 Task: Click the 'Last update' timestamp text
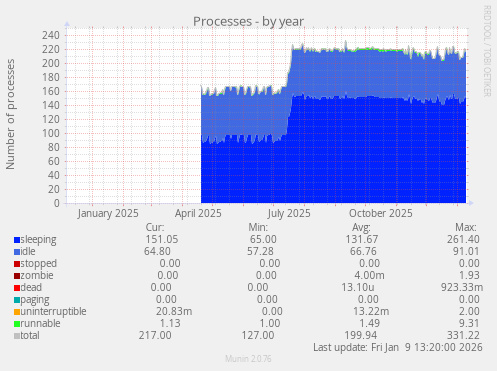point(398,347)
